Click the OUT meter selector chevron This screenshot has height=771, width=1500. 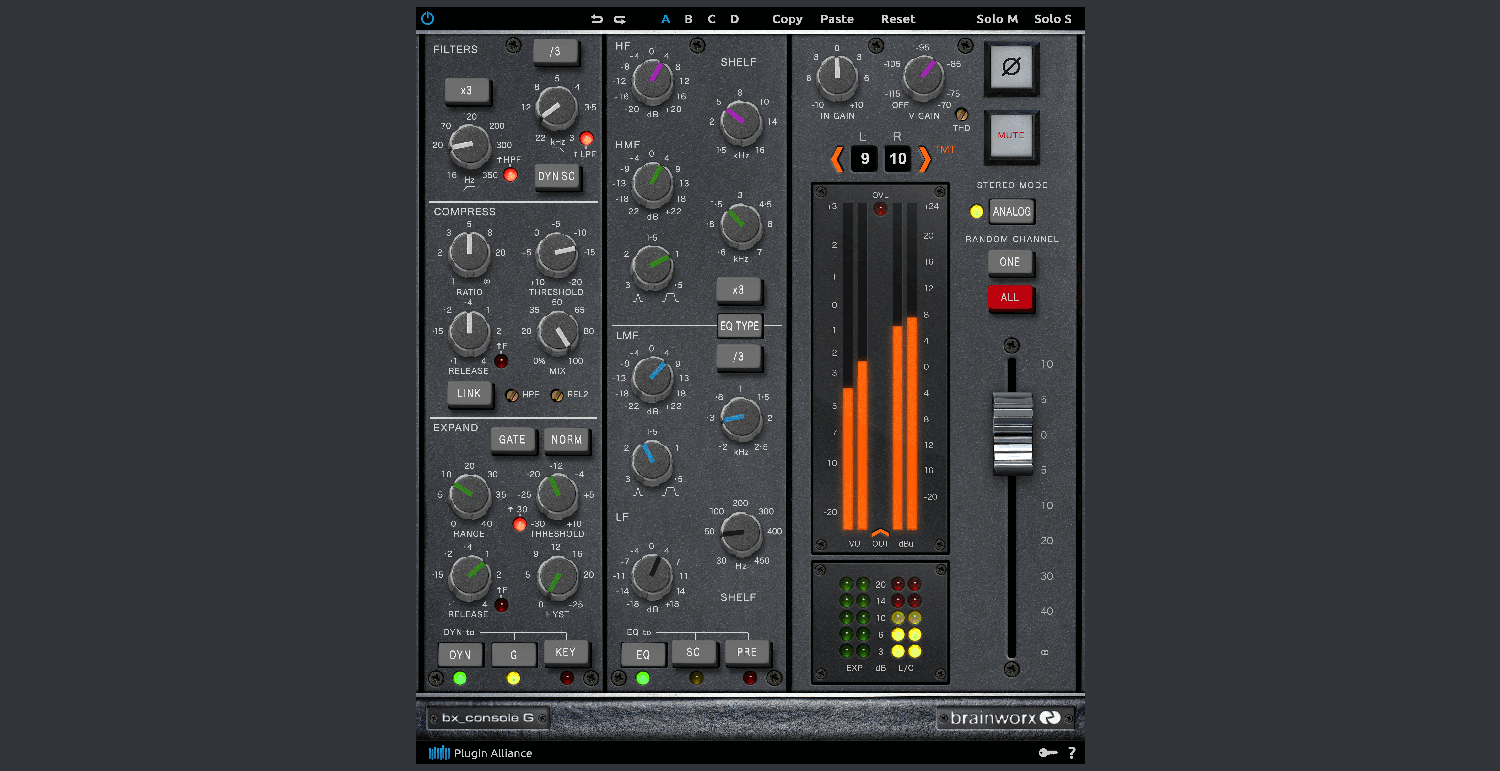(880, 534)
